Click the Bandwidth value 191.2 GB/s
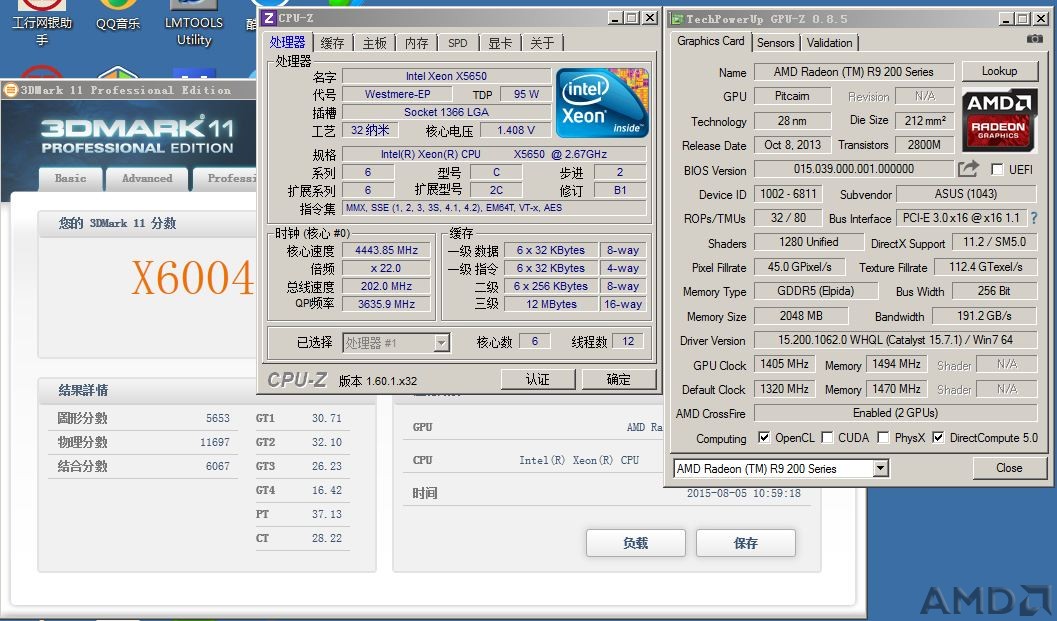Image resolution: width=1057 pixels, height=621 pixels. point(984,316)
